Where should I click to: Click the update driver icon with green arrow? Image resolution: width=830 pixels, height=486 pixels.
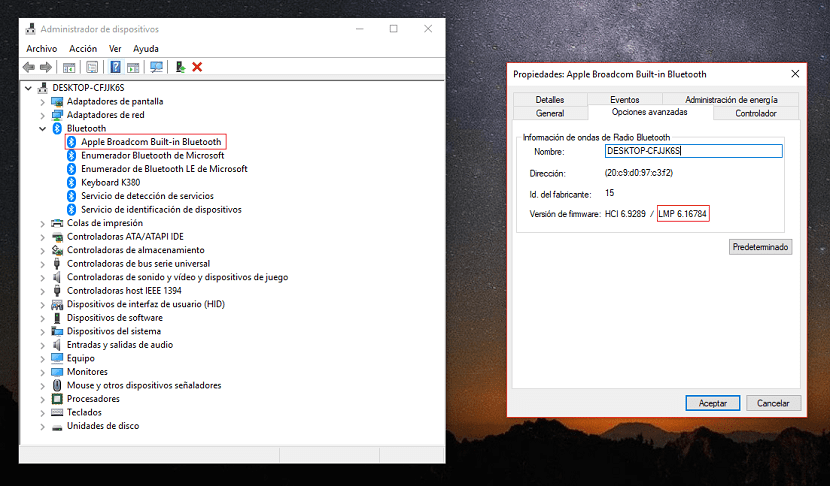pos(180,67)
